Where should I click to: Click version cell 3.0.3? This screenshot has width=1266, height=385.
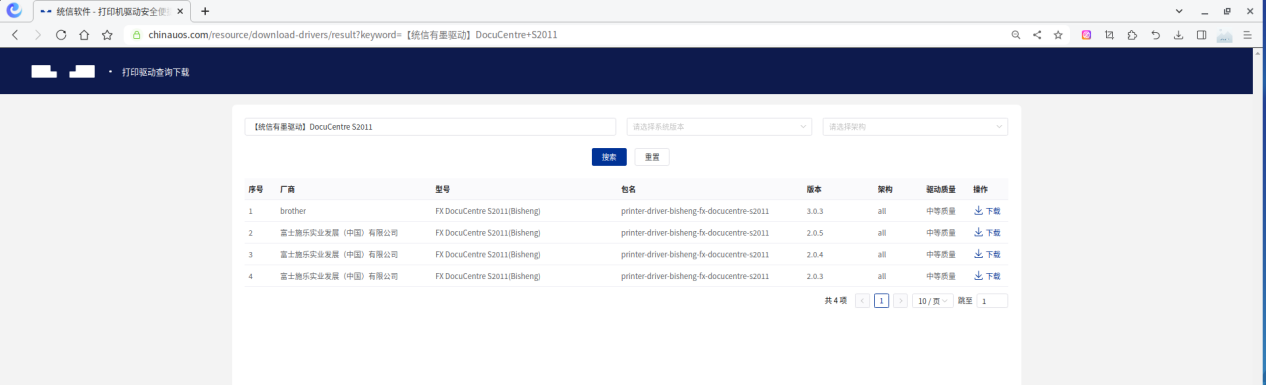pyautogui.click(x=816, y=211)
